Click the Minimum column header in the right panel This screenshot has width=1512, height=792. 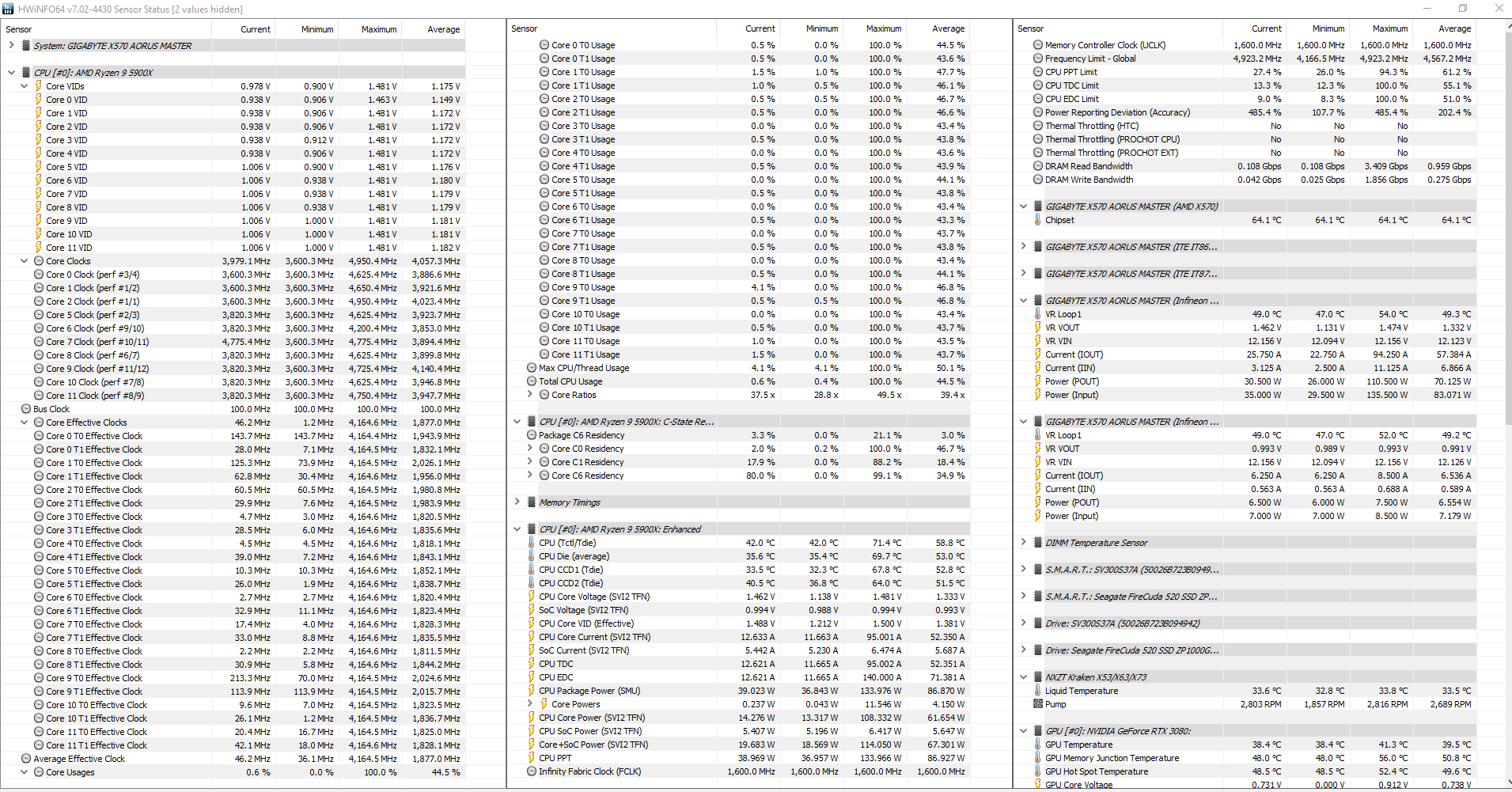[x=1318, y=28]
